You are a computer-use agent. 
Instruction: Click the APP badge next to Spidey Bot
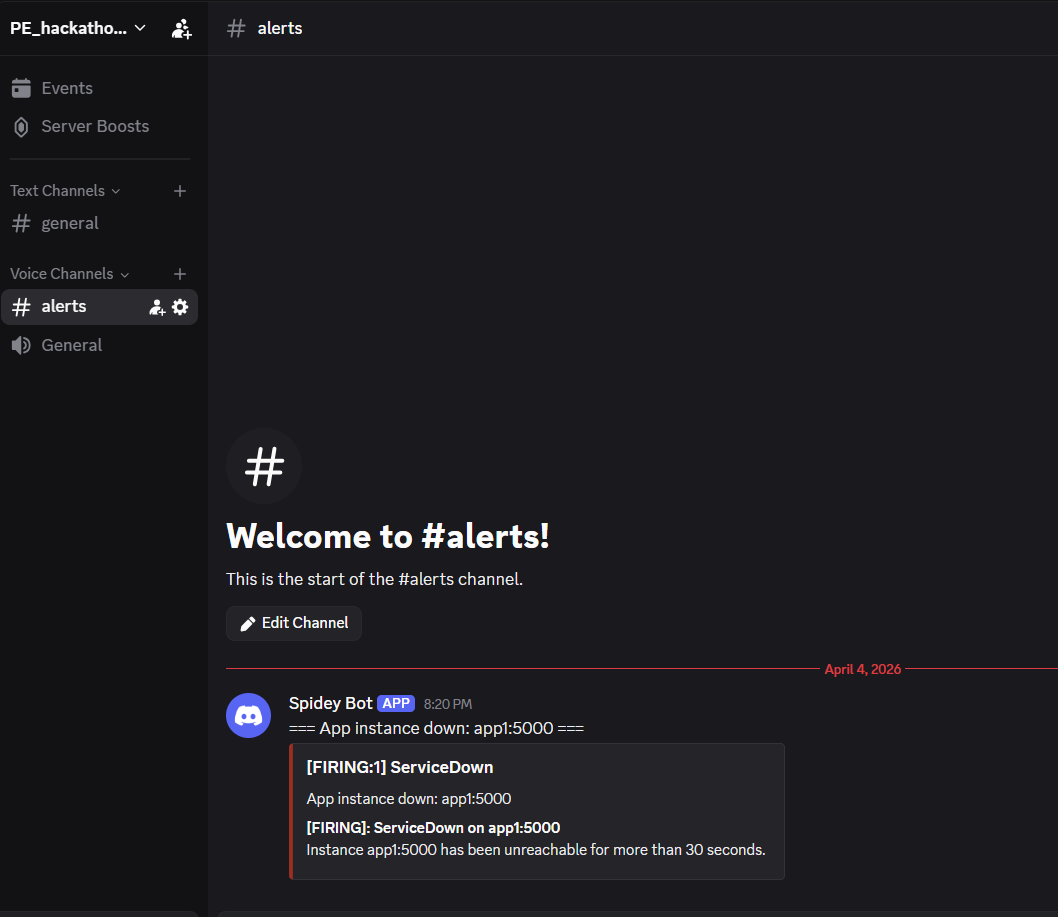(396, 704)
